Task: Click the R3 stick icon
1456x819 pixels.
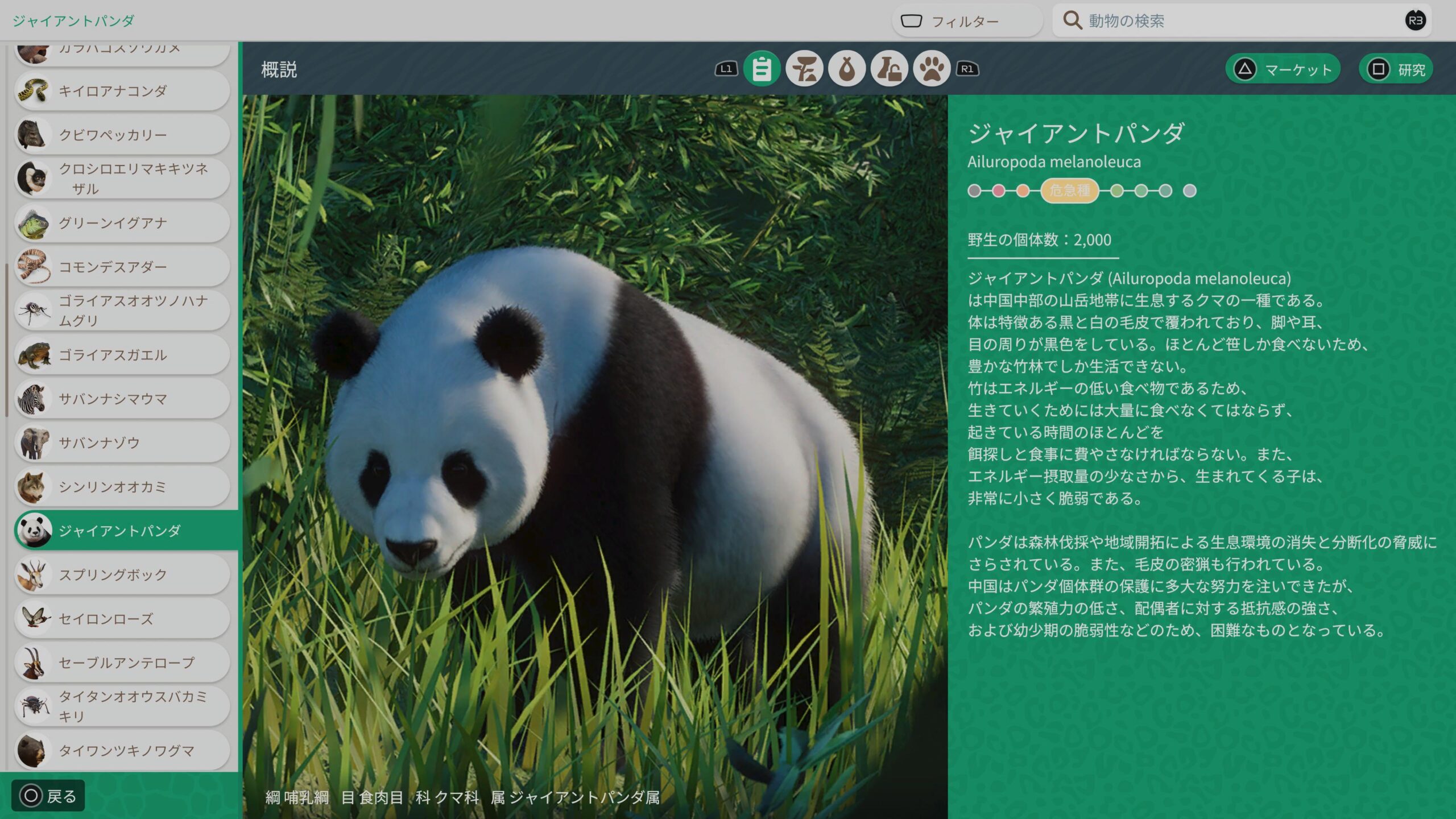Action: point(1416,20)
